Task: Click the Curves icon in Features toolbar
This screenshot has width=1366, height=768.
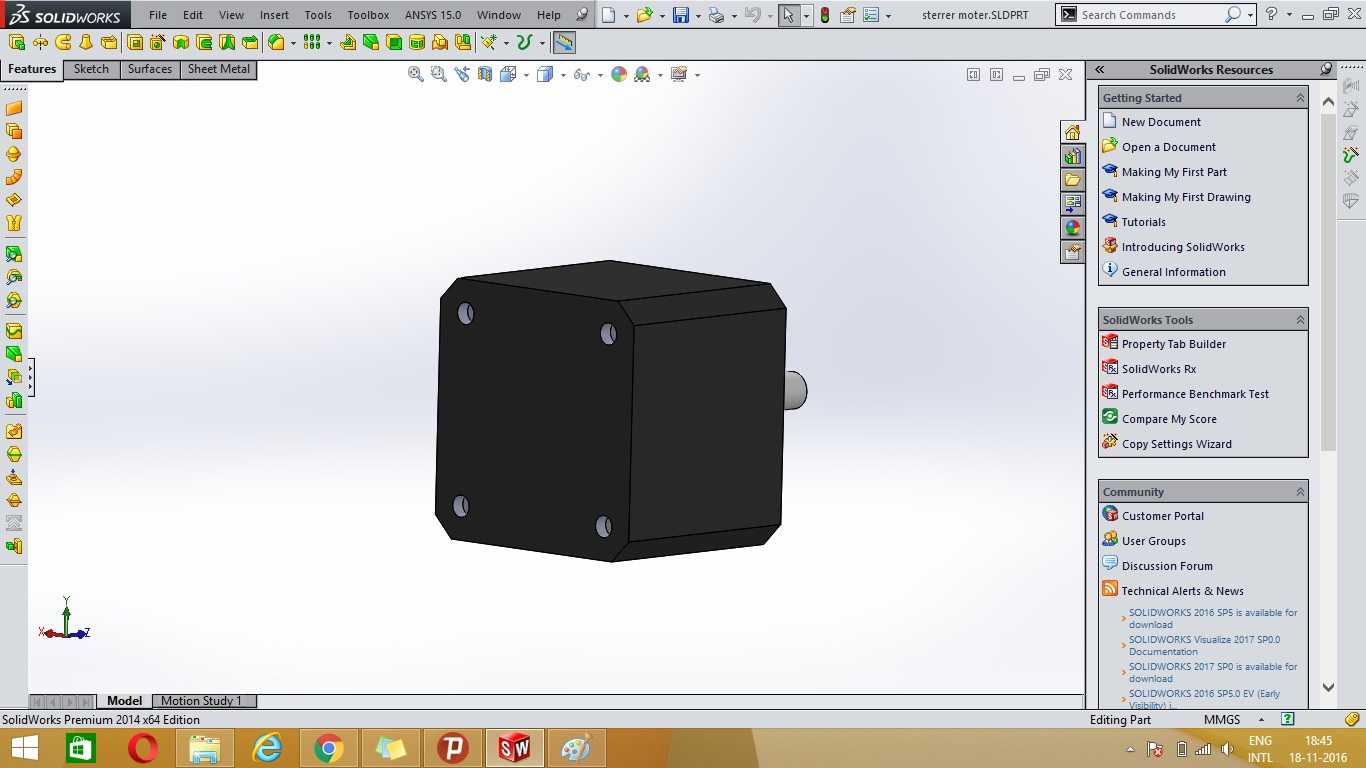Action: (x=523, y=42)
